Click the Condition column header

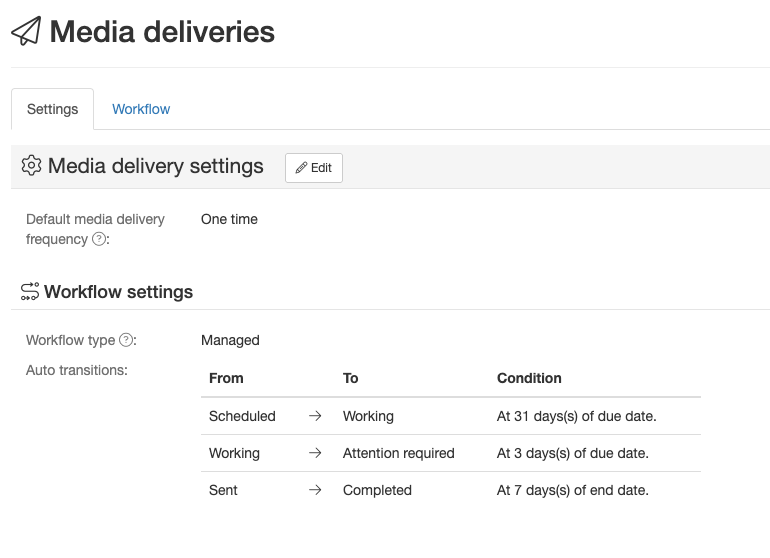[x=529, y=378]
